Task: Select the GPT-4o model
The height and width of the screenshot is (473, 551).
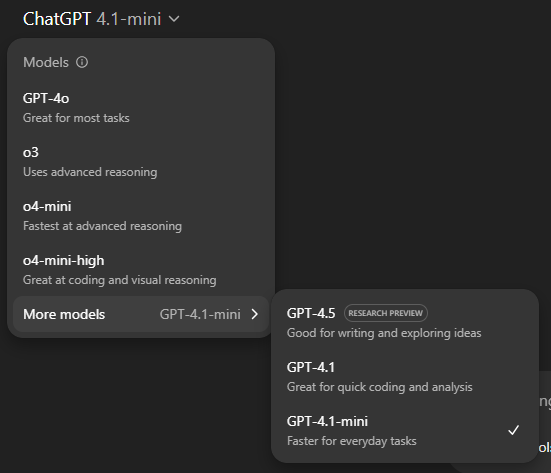Action: click(141, 108)
